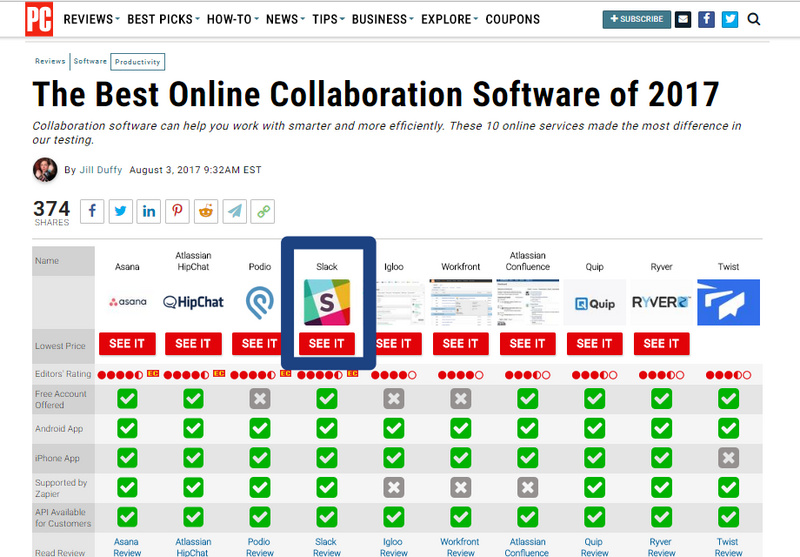The image size is (800, 557).
Task: Expand the Best Picks menu
Action: 163,19
